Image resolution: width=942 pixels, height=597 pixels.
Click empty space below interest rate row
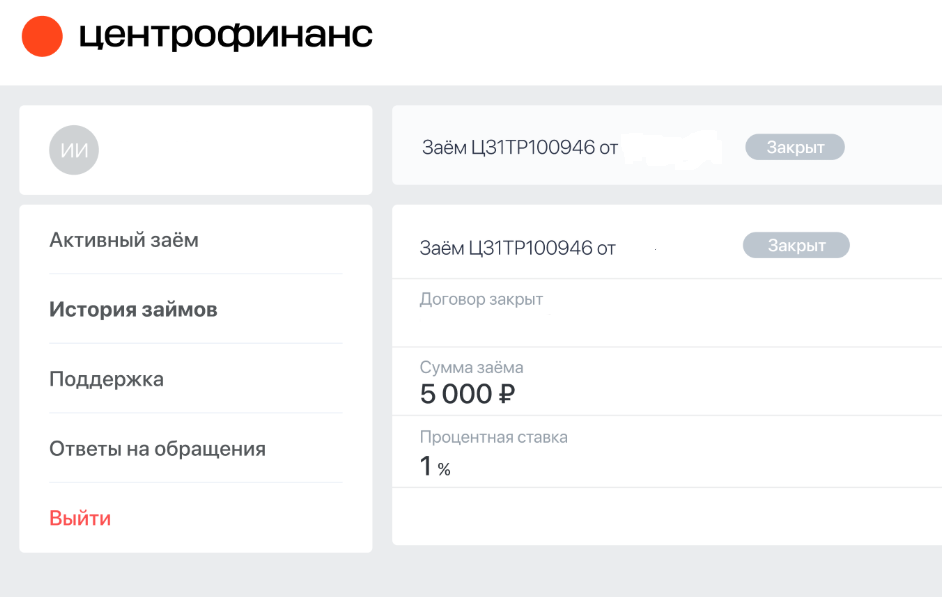click(x=667, y=516)
